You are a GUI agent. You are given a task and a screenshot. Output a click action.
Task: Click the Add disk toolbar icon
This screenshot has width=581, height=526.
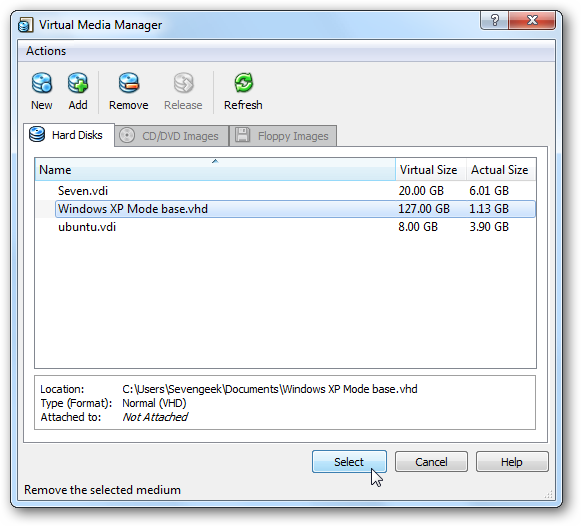click(x=78, y=82)
